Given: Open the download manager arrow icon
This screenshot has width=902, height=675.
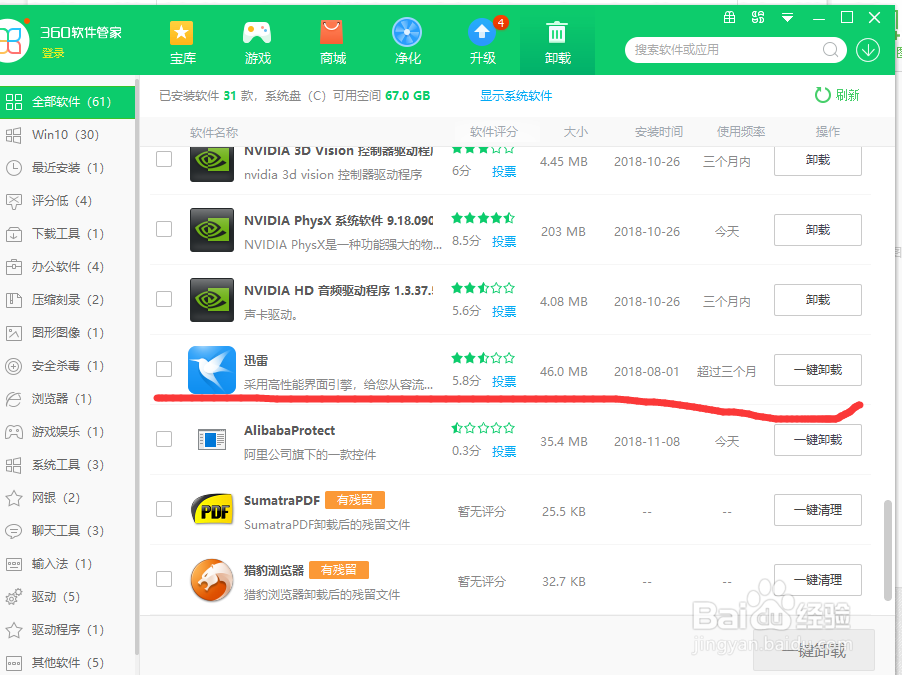Looking at the screenshot, I should tap(867, 50).
